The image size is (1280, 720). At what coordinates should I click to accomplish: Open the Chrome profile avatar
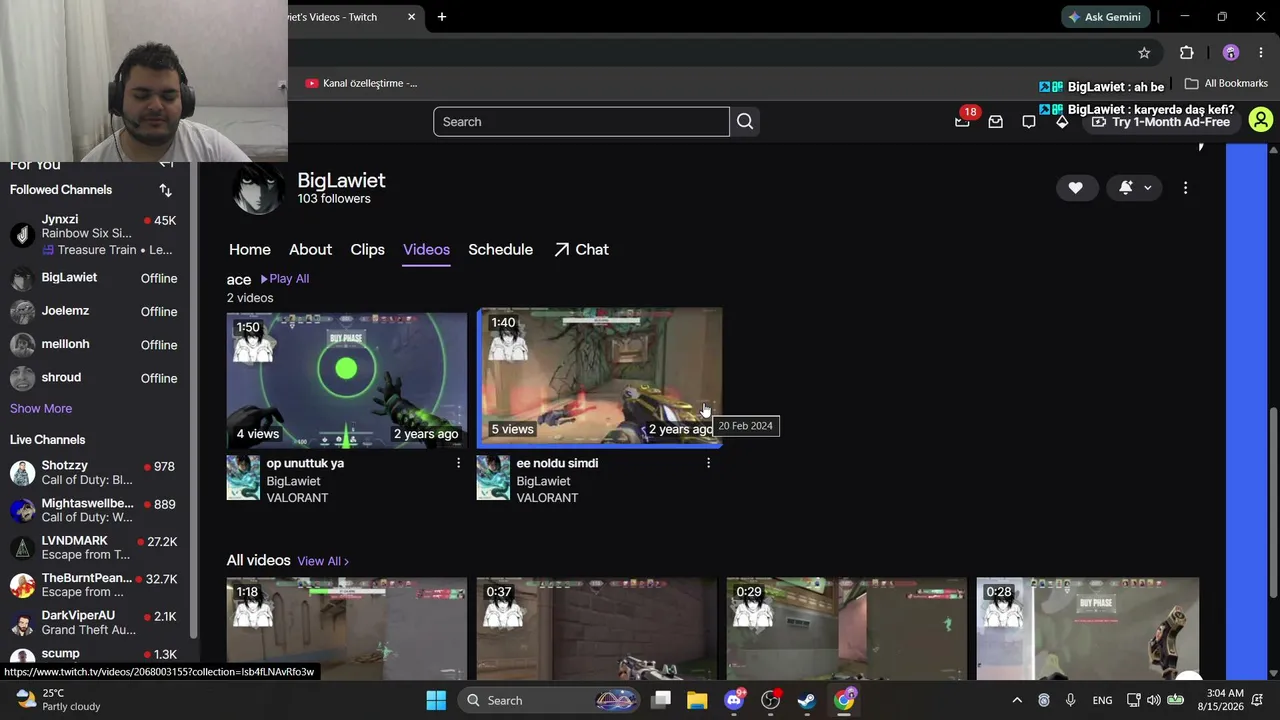(x=1231, y=53)
